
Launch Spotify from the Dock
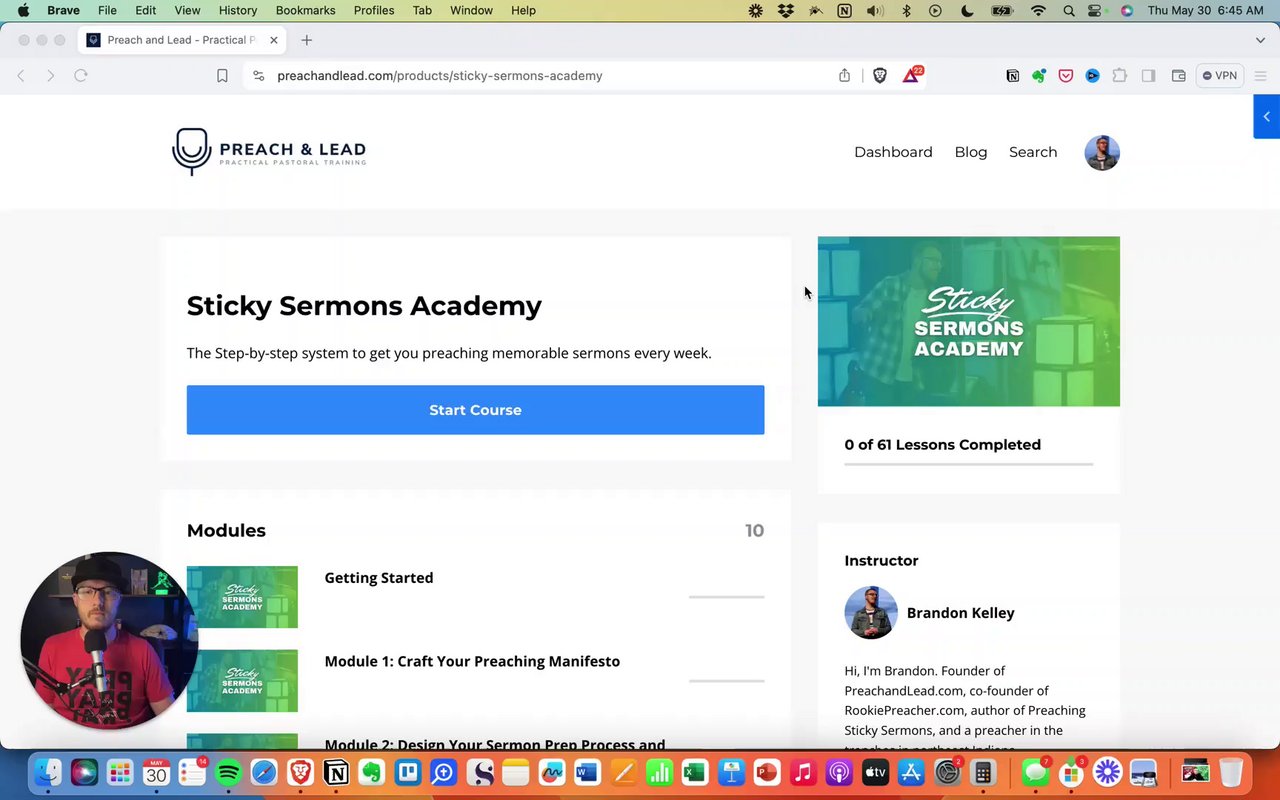click(x=228, y=773)
